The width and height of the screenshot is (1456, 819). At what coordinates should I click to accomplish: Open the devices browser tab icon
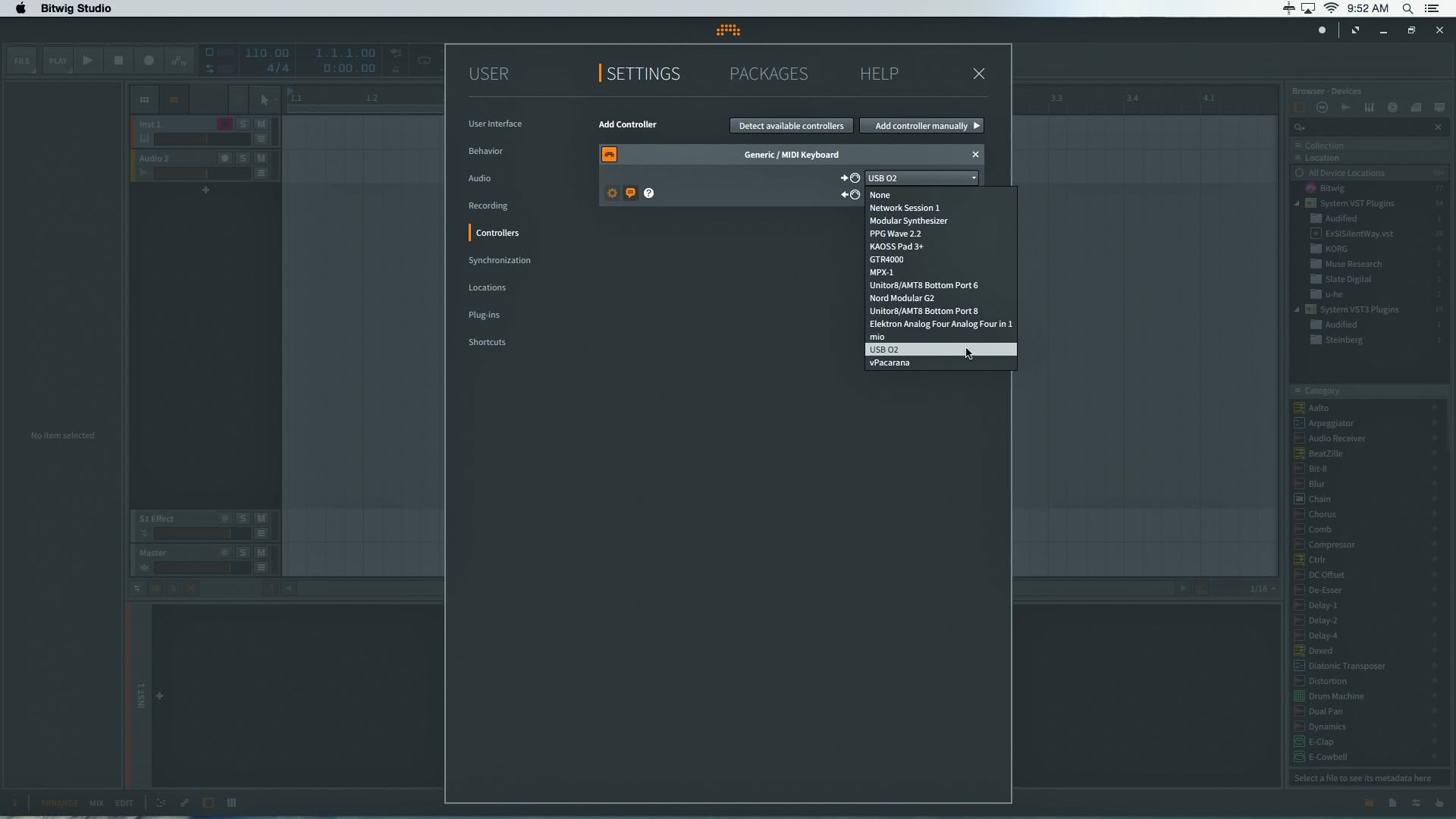tap(1299, 108)
